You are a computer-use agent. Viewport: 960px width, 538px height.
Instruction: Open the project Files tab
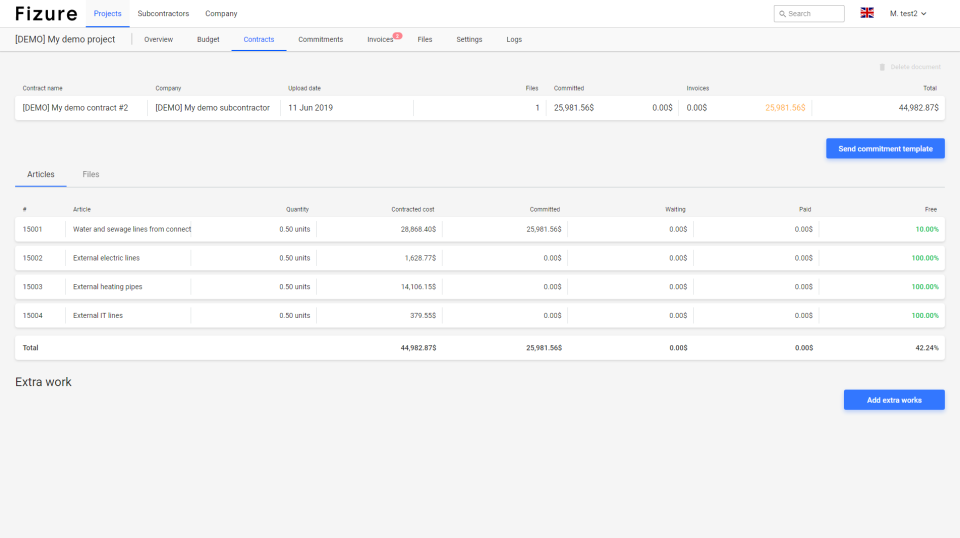click(425, 39)
